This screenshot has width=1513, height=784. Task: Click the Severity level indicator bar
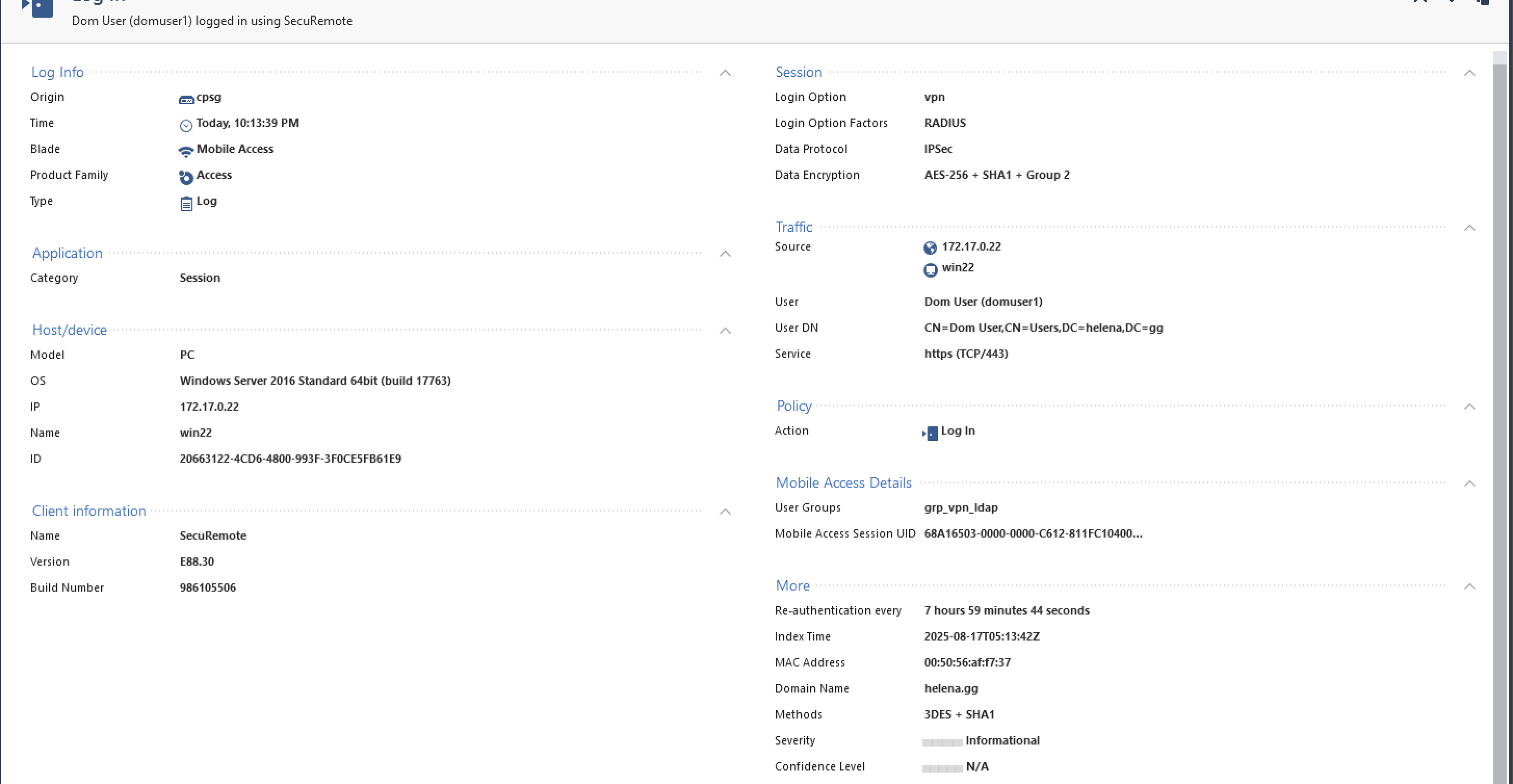(x=942, y=742)
